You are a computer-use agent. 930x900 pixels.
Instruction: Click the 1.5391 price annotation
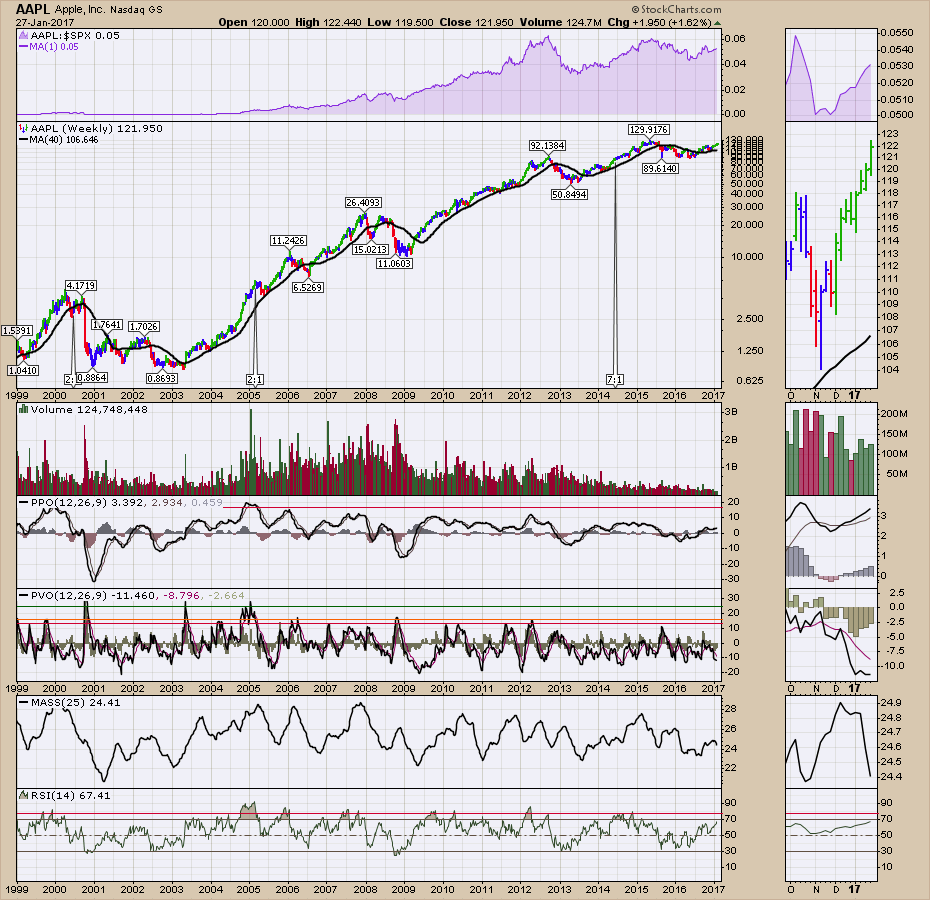(17, 330)
